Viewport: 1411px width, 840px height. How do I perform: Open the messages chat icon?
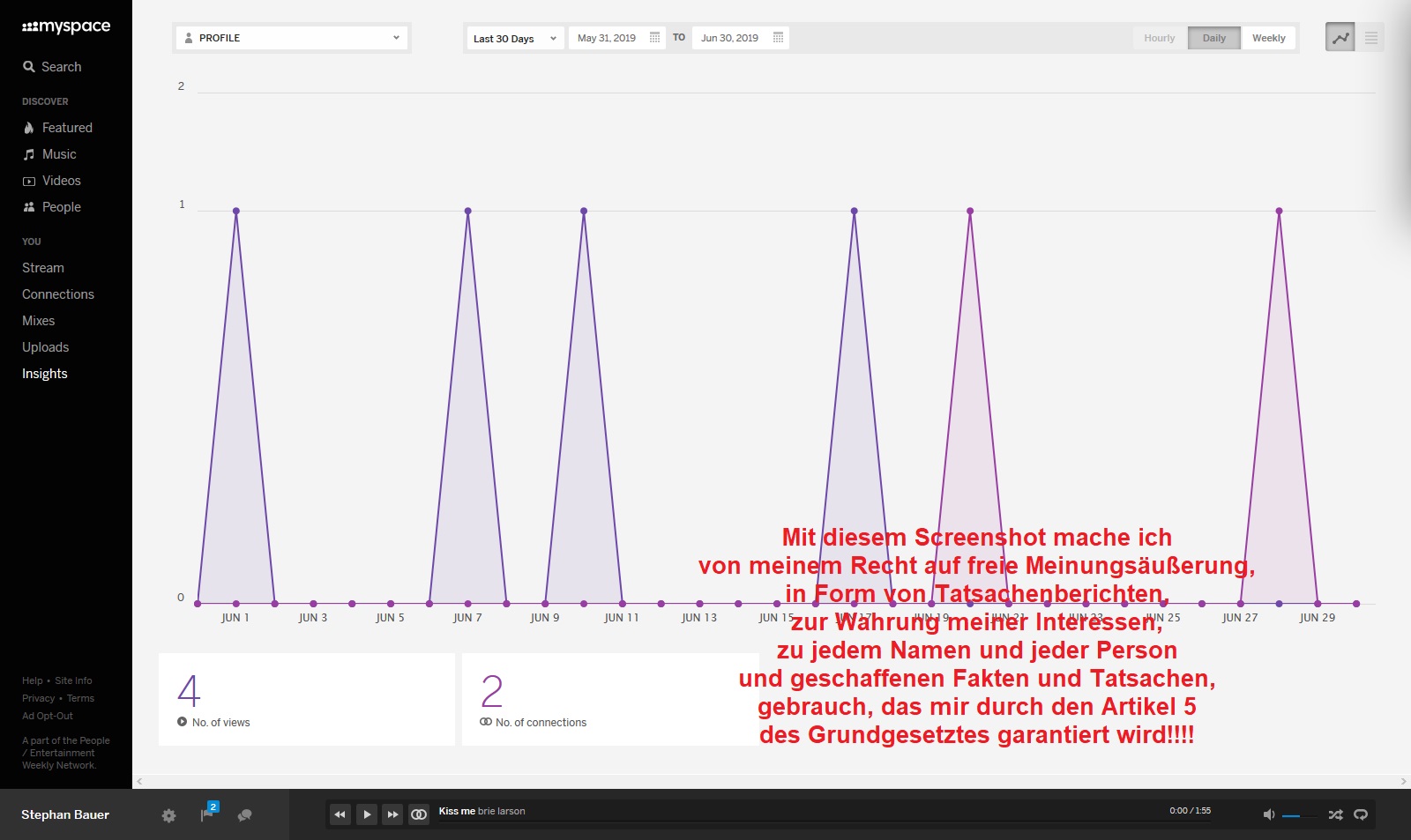[245, 815]
